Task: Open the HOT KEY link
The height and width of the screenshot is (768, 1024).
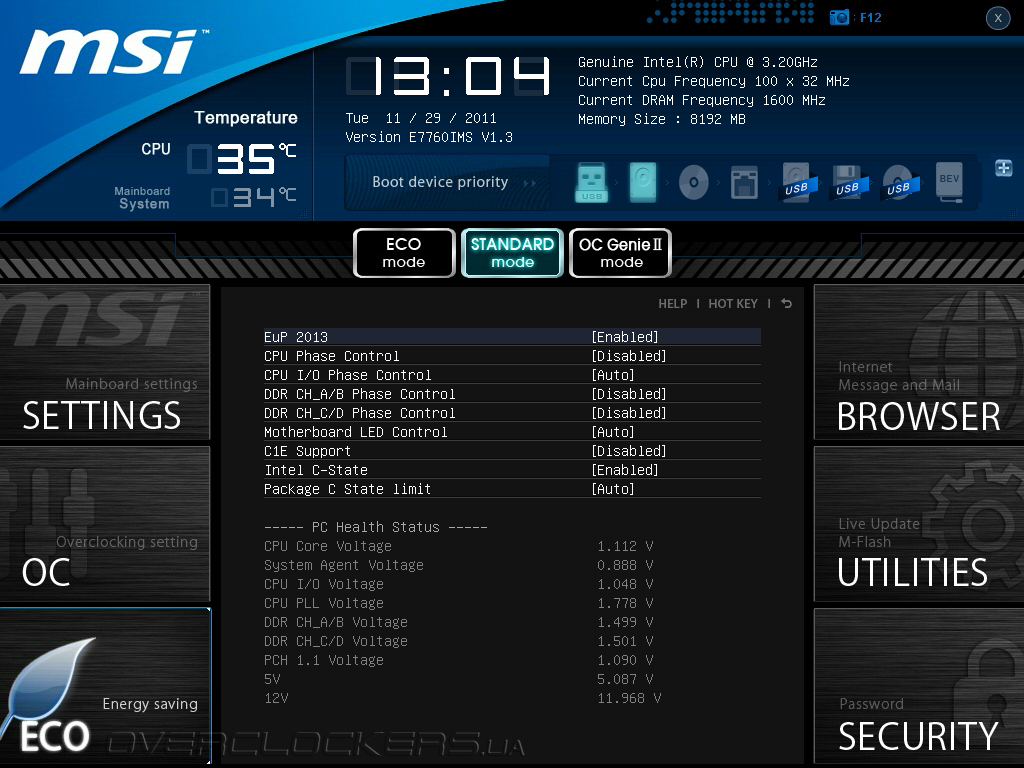Action: (733, 304)
